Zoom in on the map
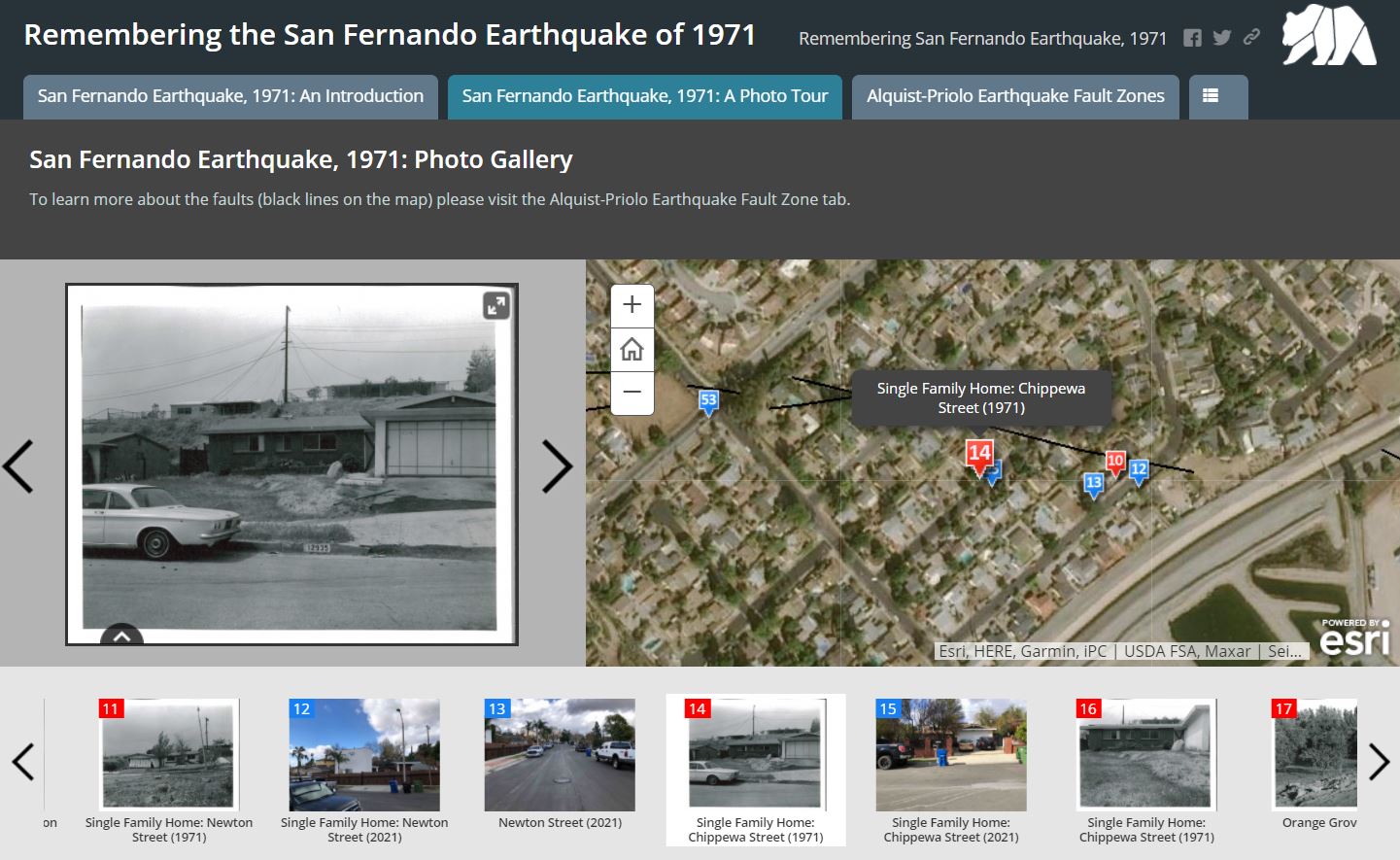The image size is (1400, 860). (x=632, y=305)
